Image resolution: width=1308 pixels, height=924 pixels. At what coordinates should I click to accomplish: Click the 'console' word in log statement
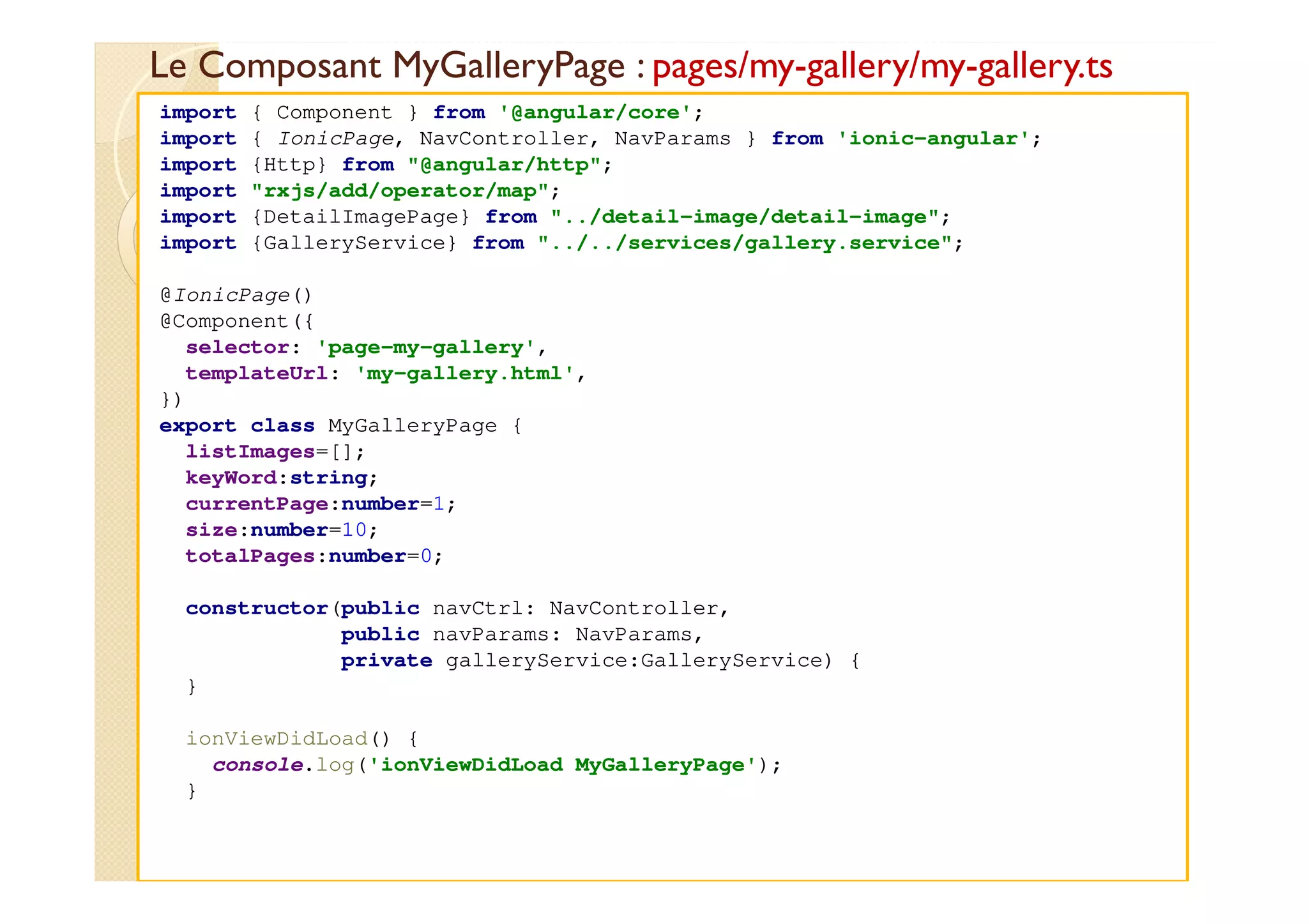click(258, 765)
